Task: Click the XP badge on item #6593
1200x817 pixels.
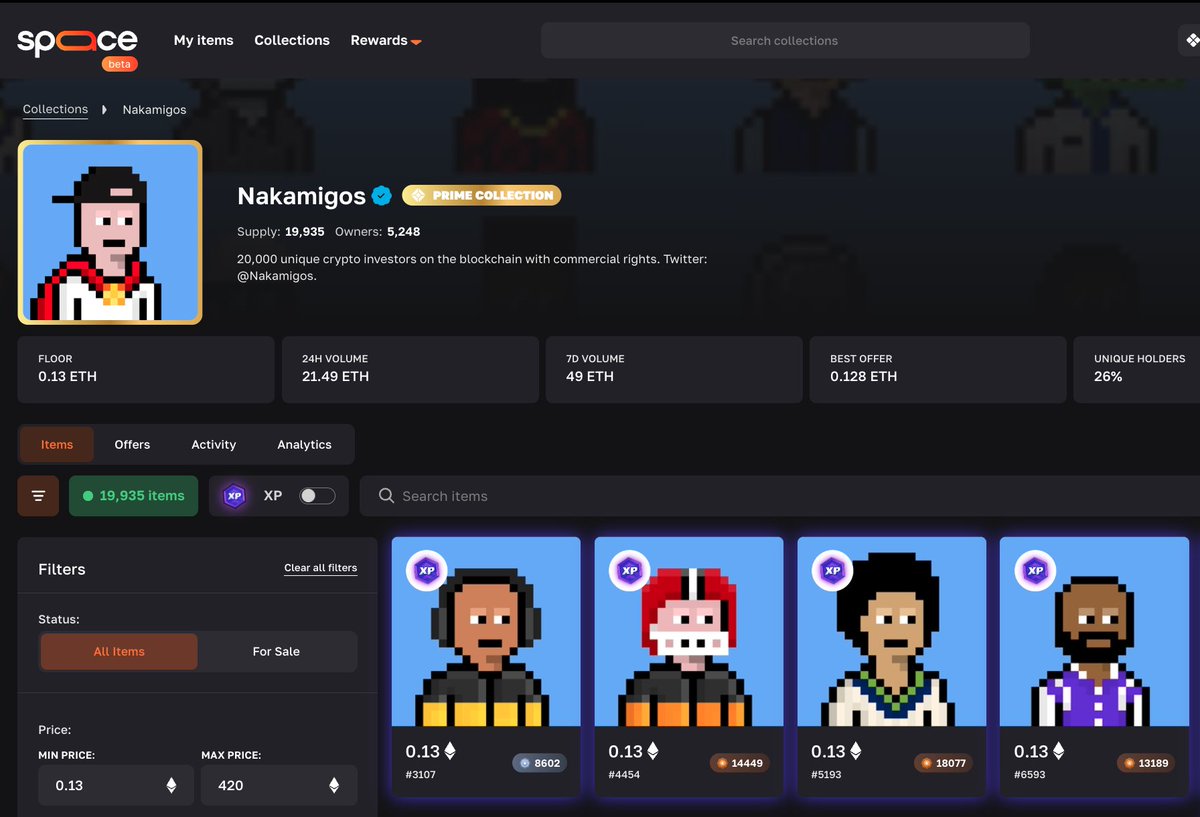Action: [1035, 571]
